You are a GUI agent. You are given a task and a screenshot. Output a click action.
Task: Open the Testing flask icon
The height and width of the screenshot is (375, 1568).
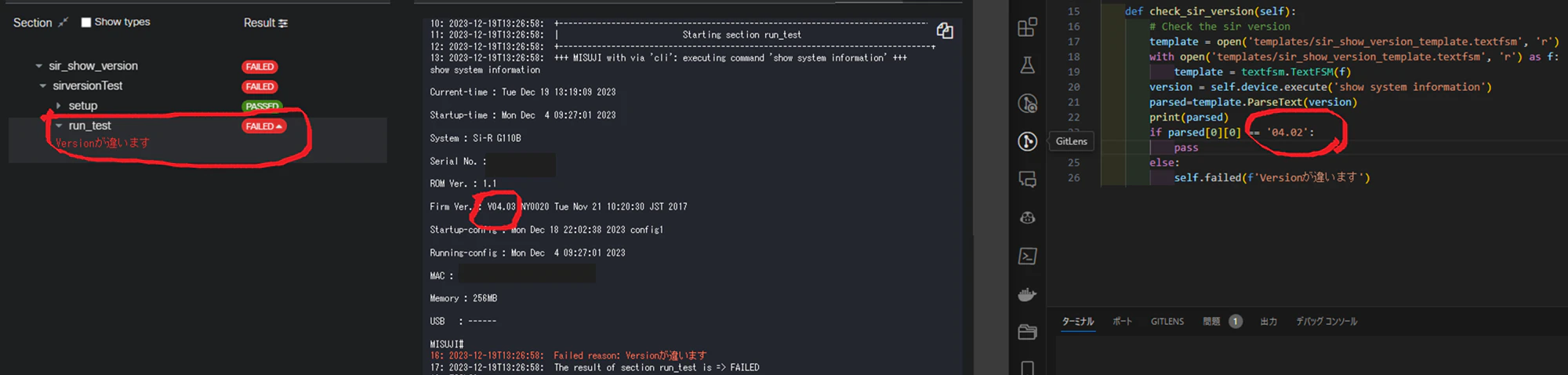pos(1027,65)
